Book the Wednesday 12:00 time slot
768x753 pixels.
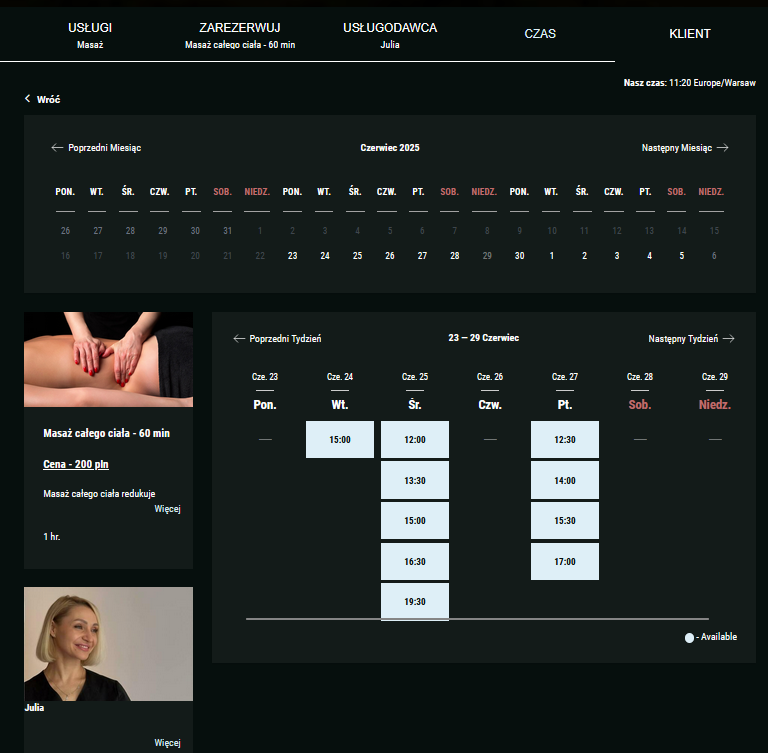tap(415, 439)
